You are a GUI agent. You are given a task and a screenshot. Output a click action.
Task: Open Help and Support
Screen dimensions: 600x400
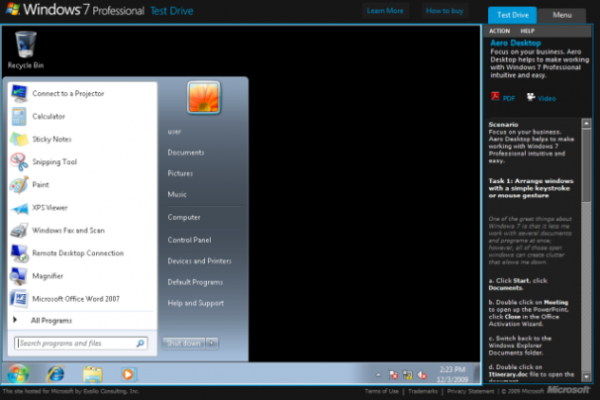tap(196, 303)
